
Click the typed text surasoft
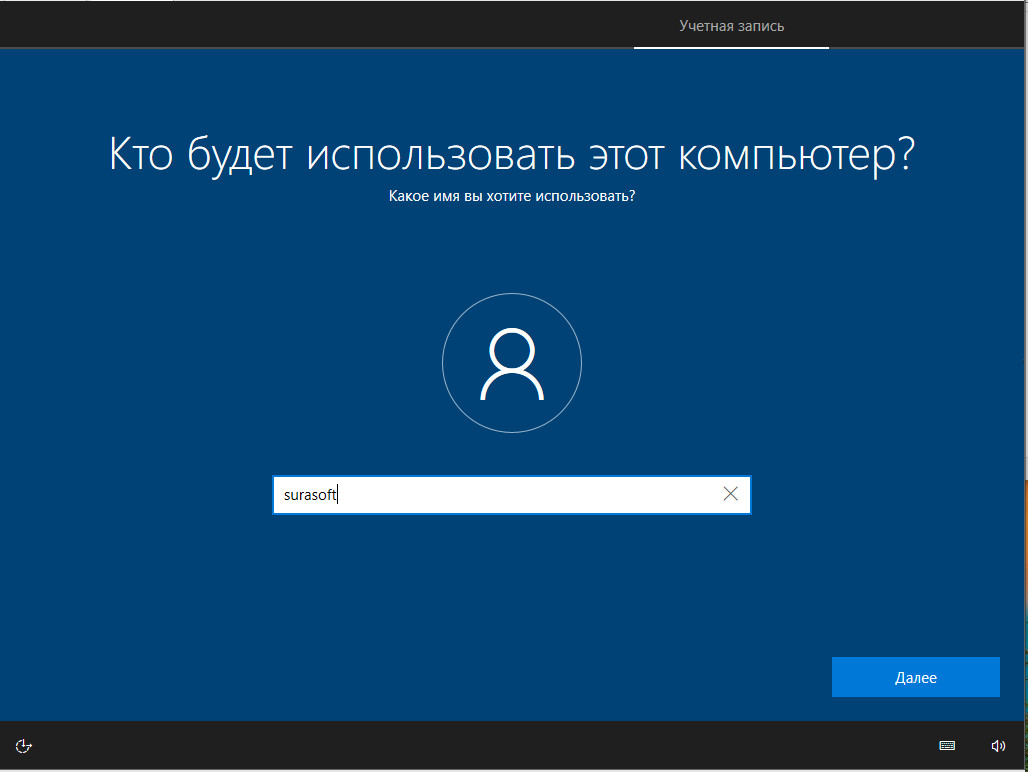tap(310, 495)
